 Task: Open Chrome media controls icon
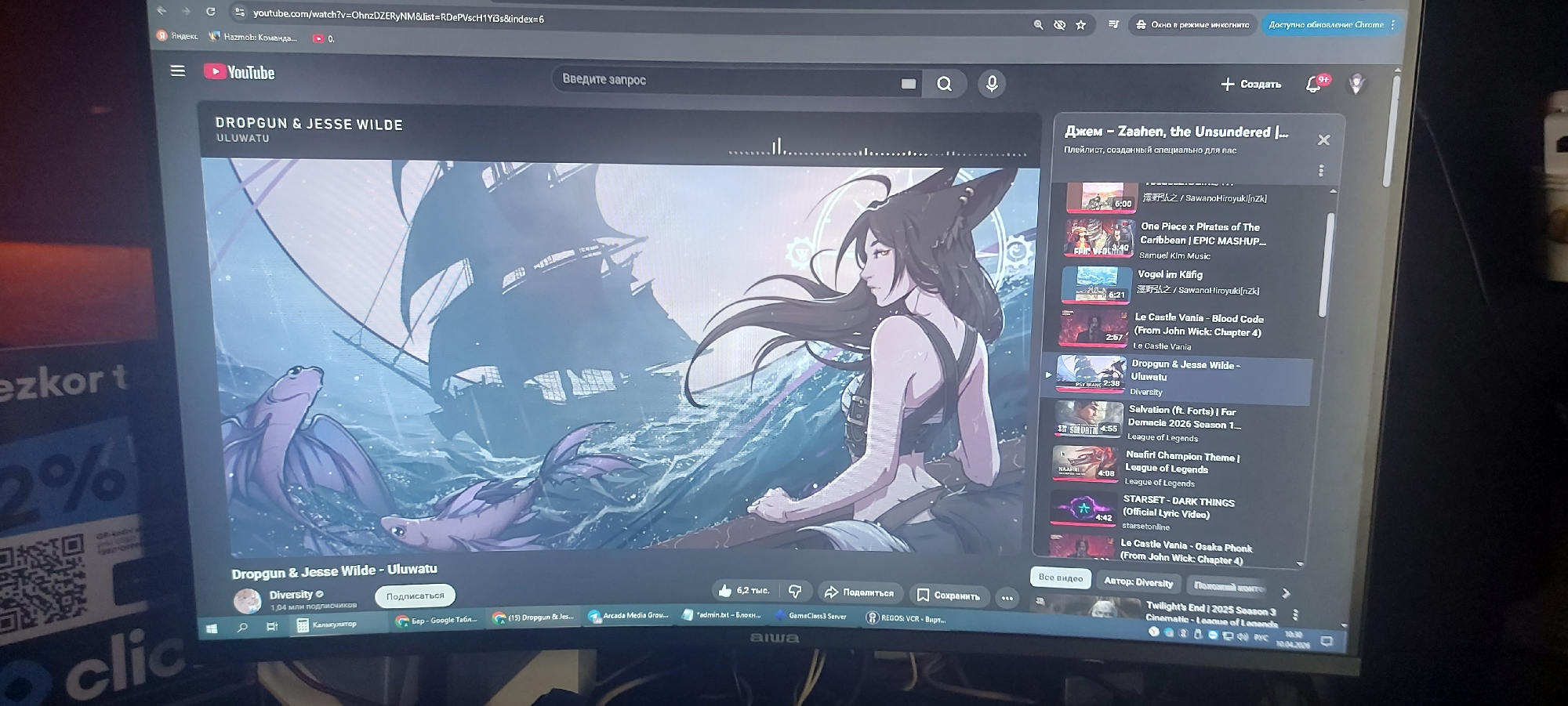tap(1112, 25)
